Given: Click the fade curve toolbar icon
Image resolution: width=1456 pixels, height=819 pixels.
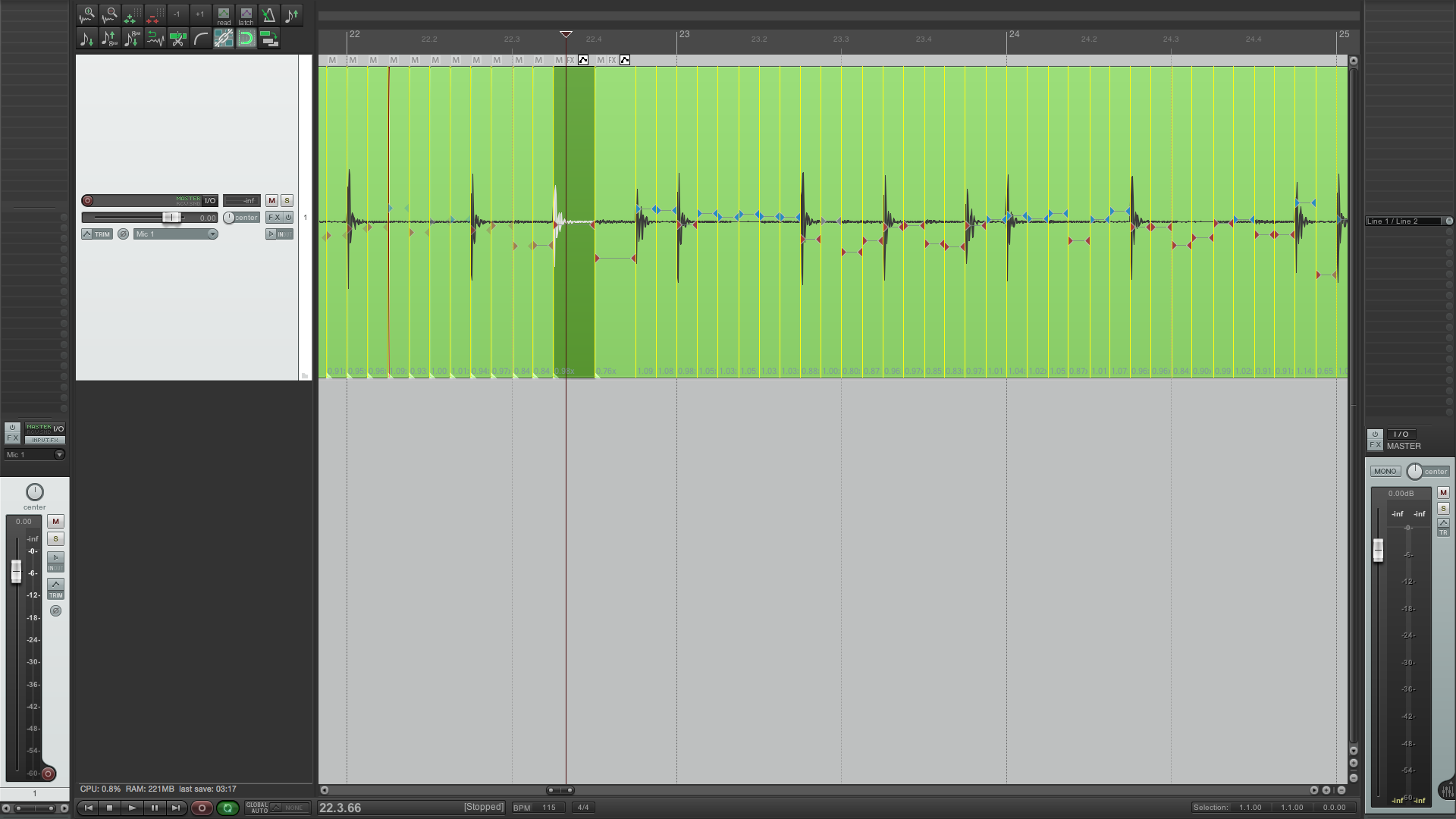Looking at the screenshot, I should click(201, 38).
